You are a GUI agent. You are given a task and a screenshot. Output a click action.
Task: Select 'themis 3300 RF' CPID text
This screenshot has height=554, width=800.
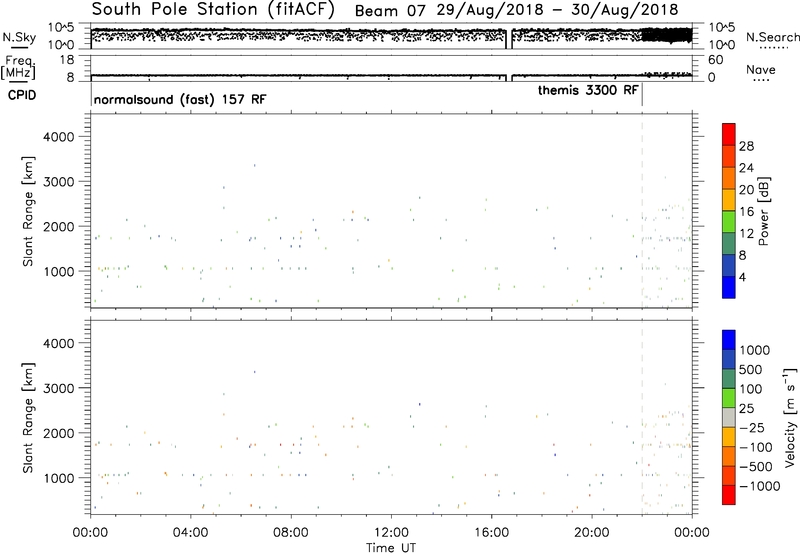tap(588, 90)
